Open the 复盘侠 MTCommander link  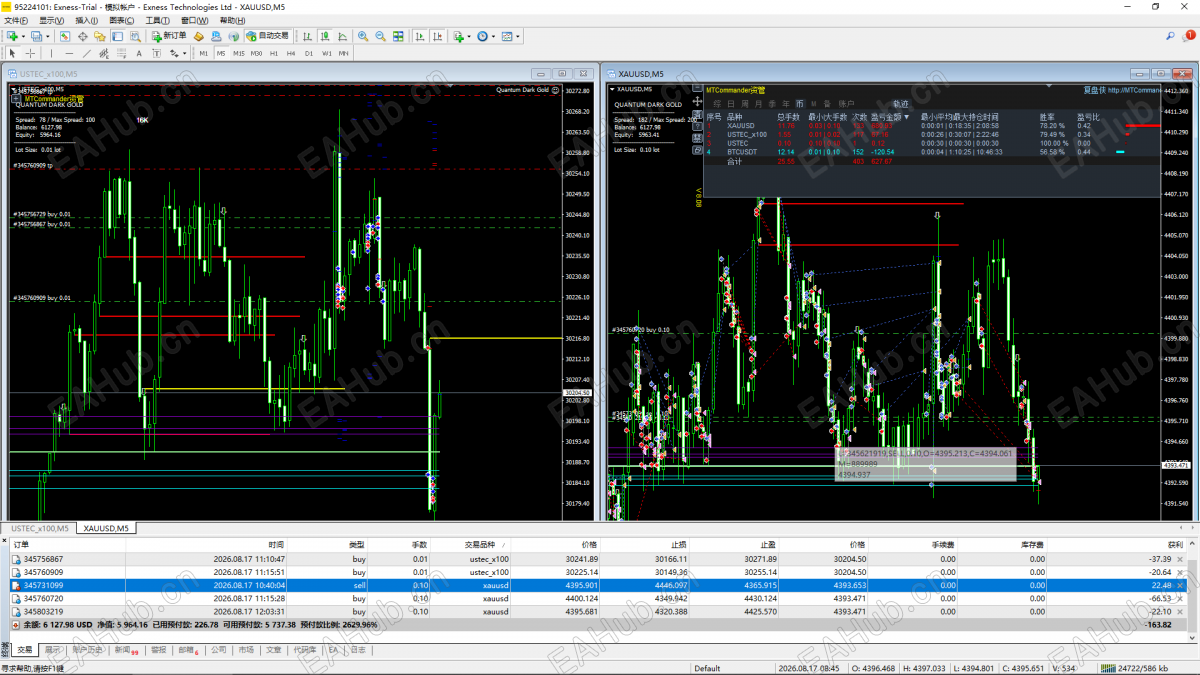point(1122,90)
